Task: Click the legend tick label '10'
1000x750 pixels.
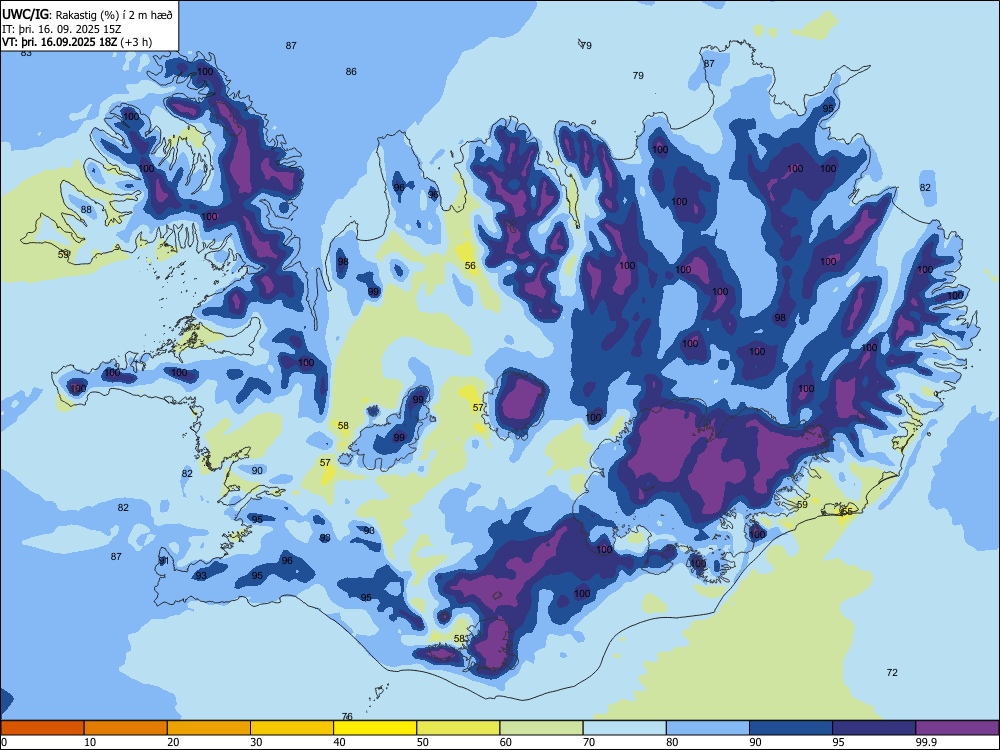Action: click(x=90, y=742)
